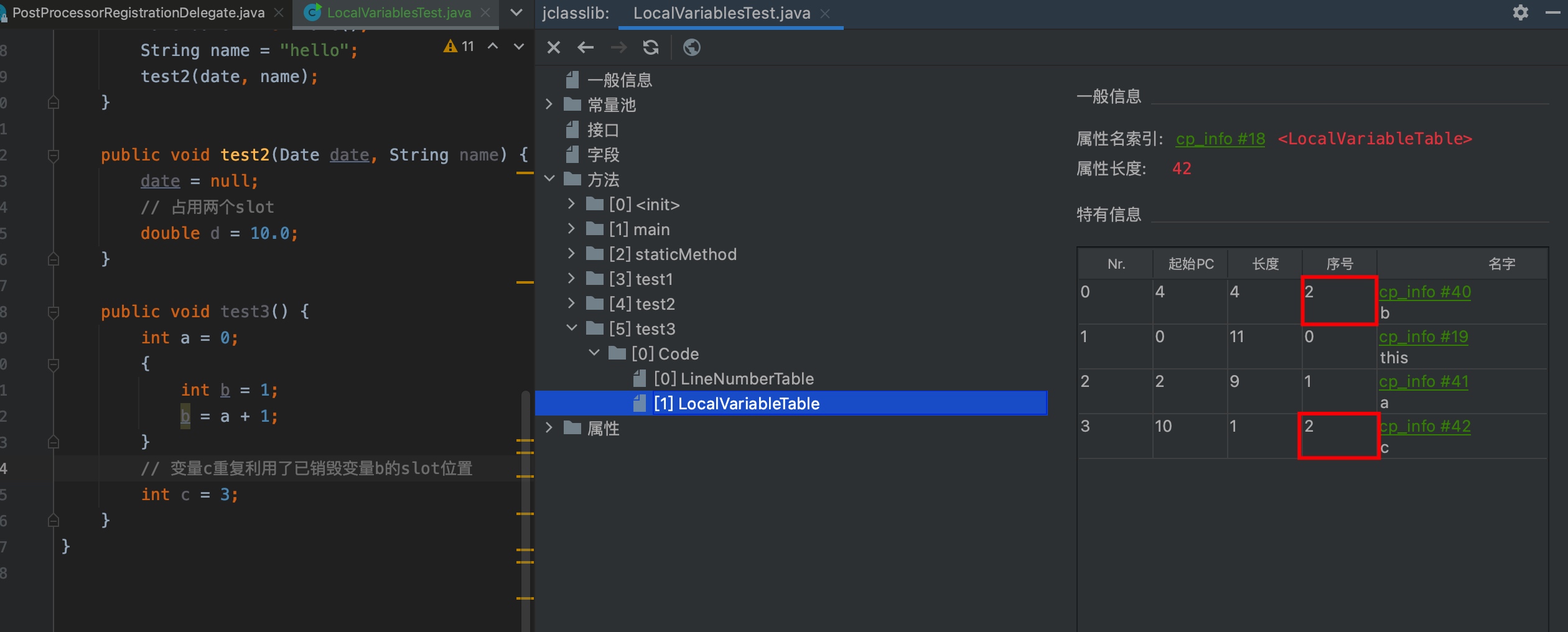
Task: Click the forward arrow in jclasslib toolbar
Action: [x=618, y=47]
